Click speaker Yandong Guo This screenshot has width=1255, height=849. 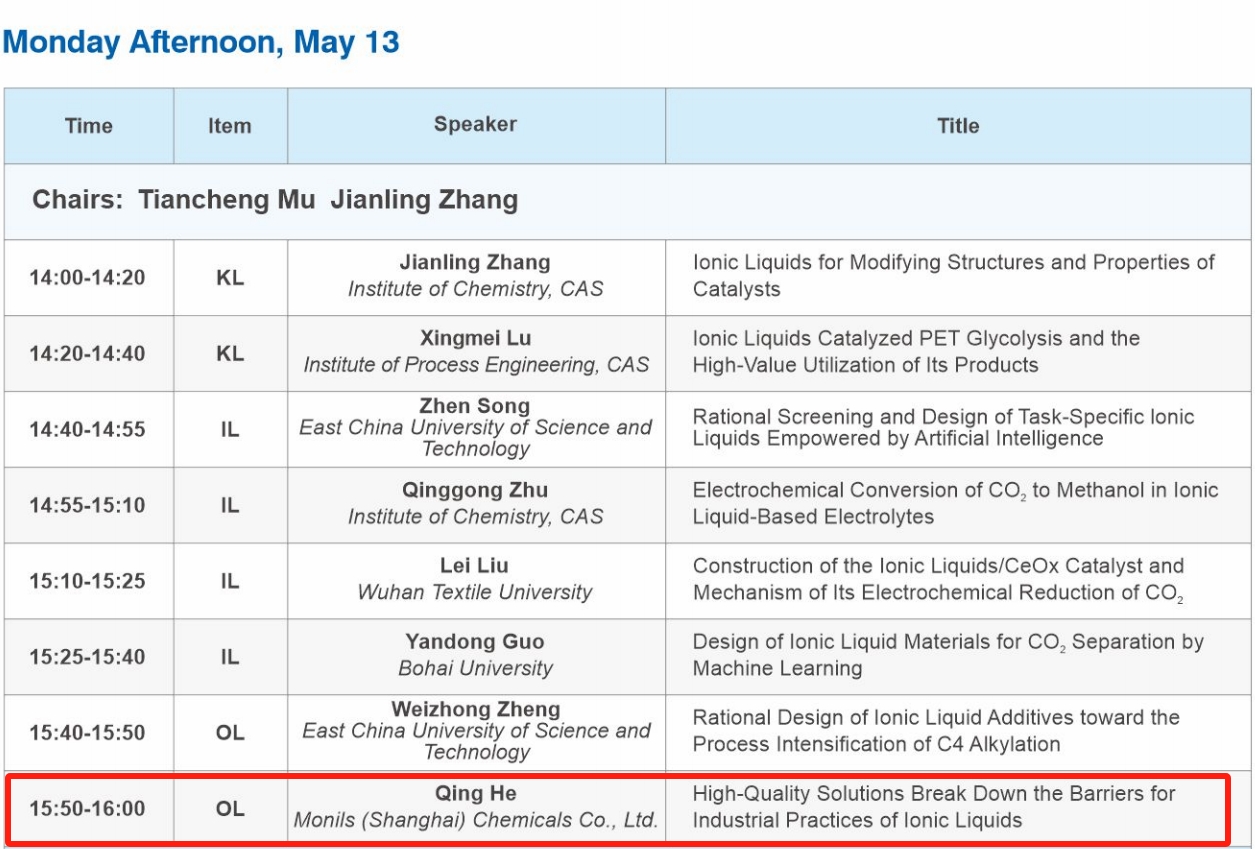coord(475,642)
